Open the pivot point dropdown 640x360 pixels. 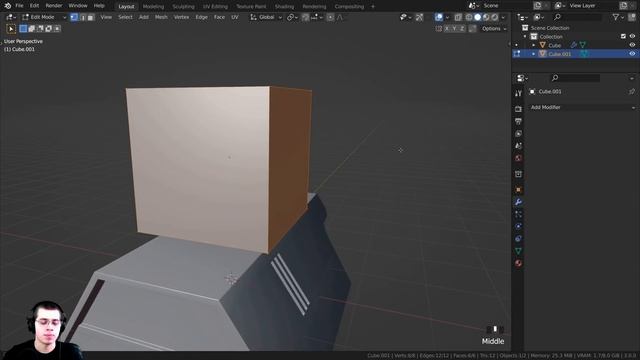coord(292,17)
